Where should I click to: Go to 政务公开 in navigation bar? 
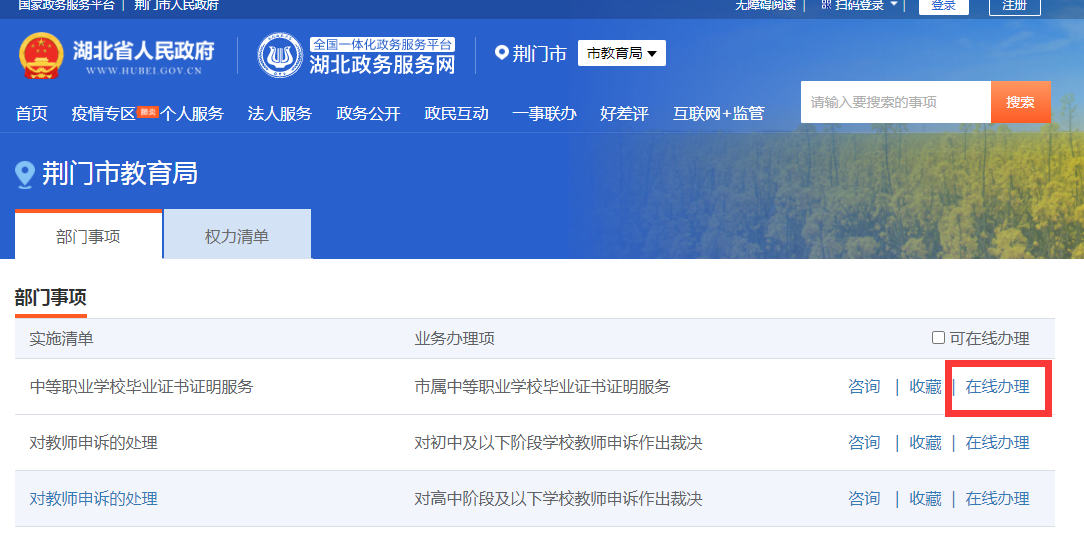(368, 113)
